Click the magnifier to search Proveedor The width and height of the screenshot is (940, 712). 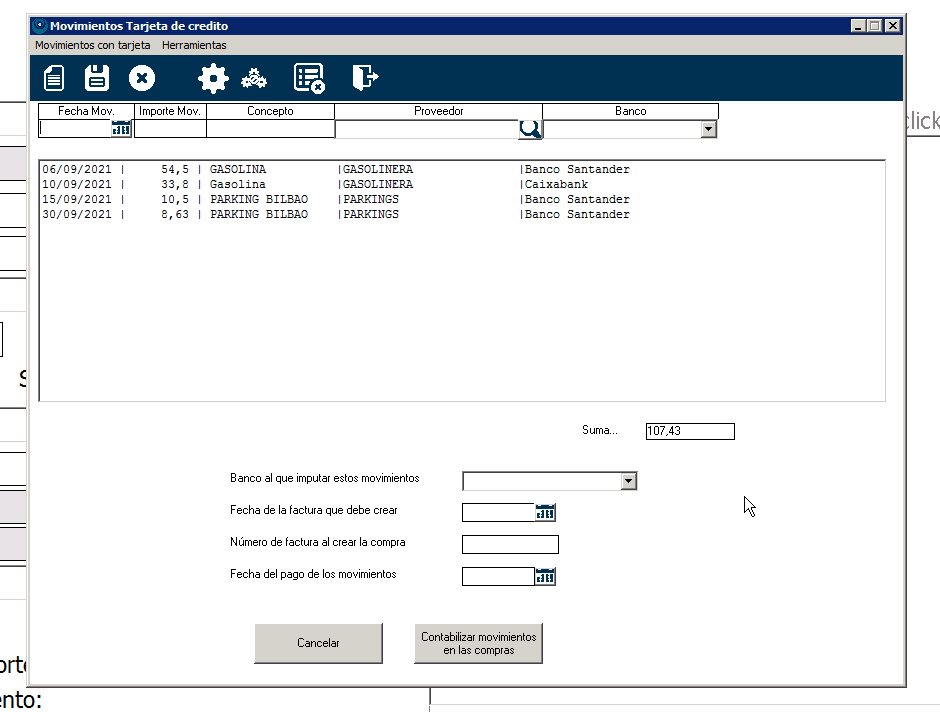(x=529, y=129)
